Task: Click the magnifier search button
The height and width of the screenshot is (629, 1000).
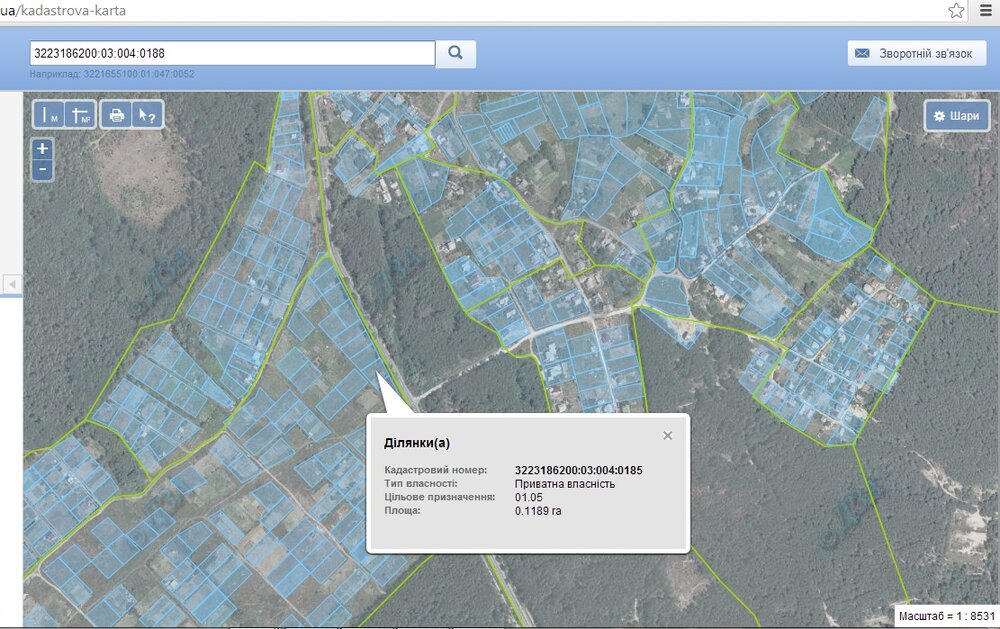Action: [456, 53]
